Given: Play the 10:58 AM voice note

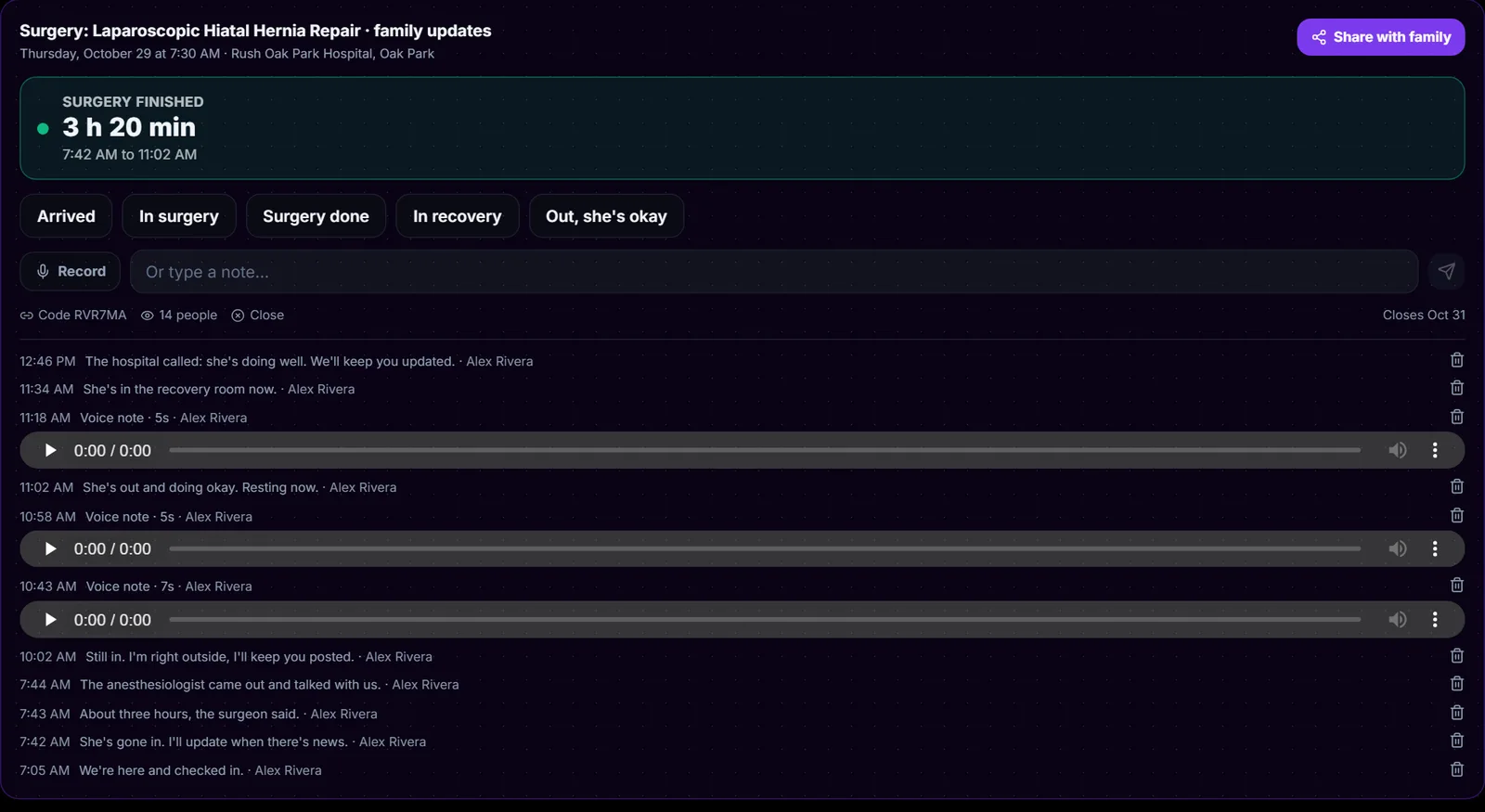Looking at the screenshot, I should (50, 548).
